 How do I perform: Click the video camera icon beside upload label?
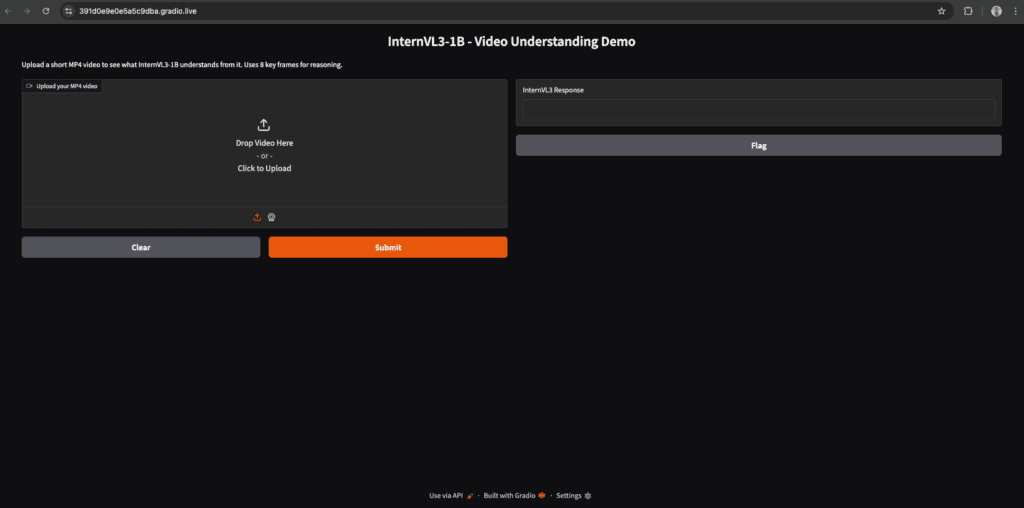[29, 86]
